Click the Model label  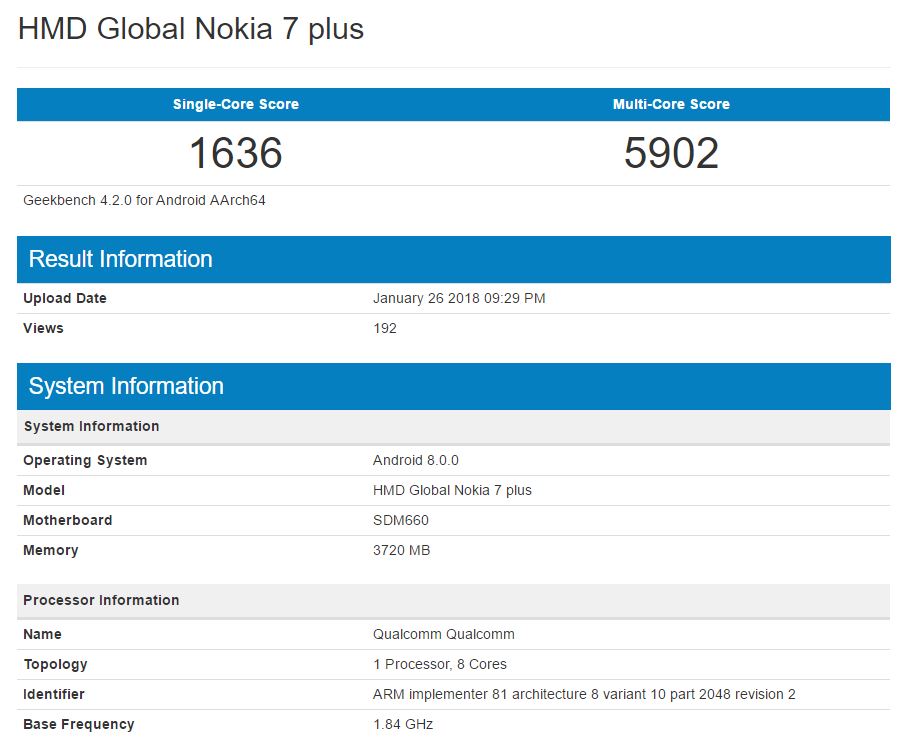click(44, 490)
